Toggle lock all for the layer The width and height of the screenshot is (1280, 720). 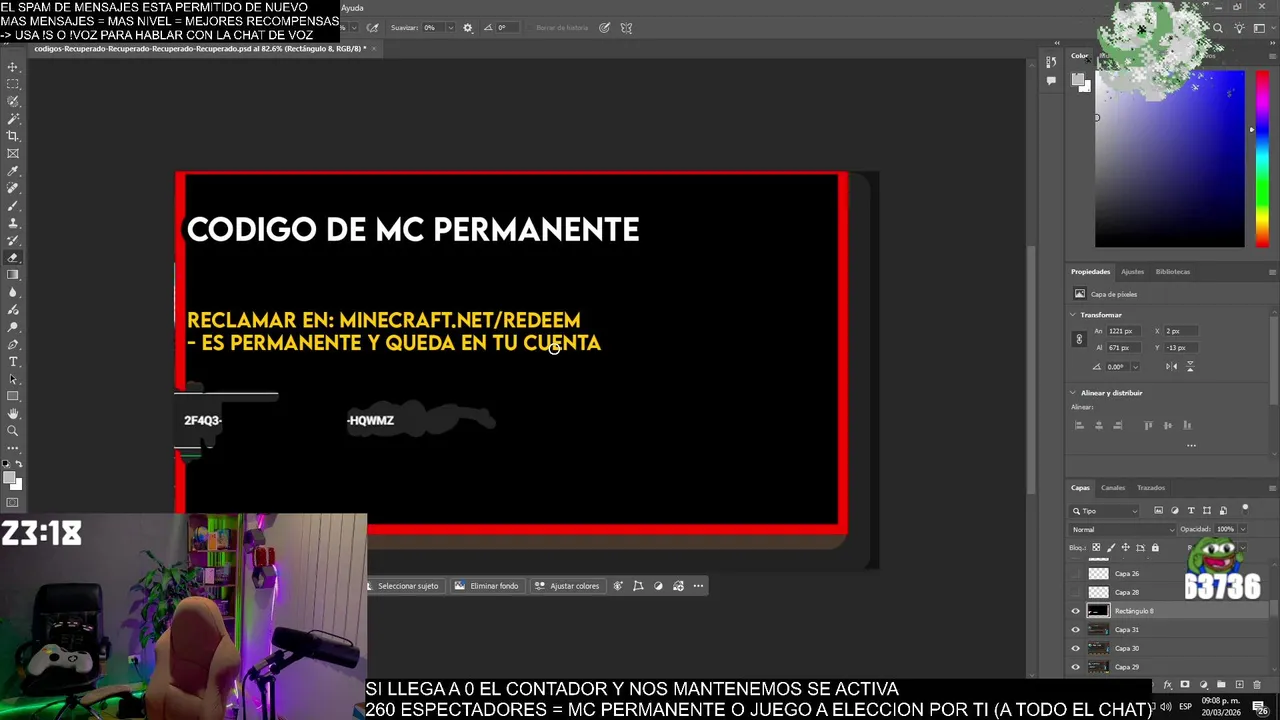1155,547
